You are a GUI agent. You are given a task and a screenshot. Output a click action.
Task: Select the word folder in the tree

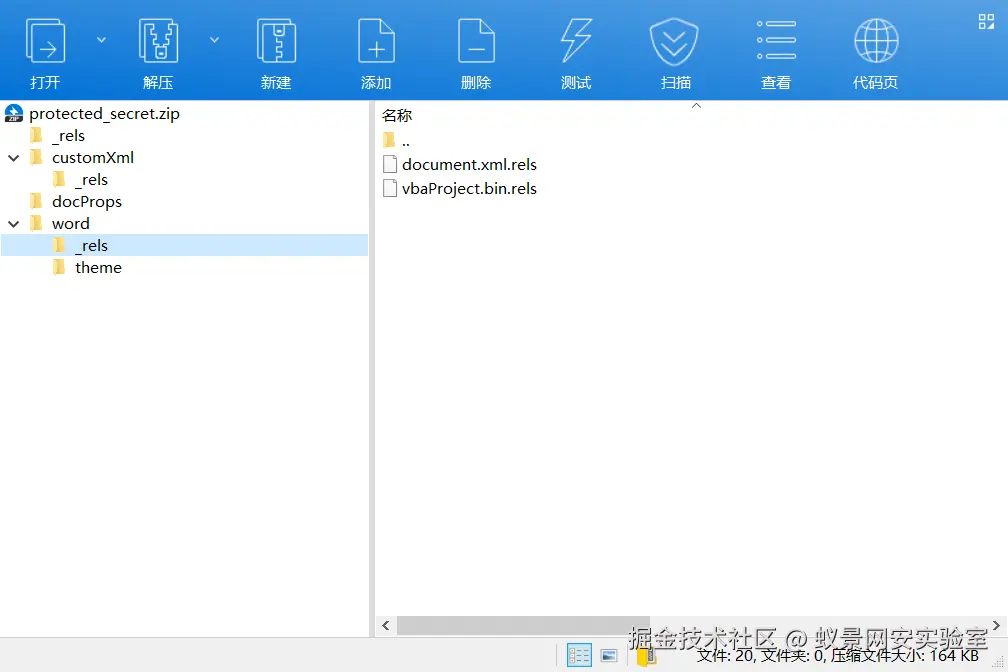[x=71, y=224]
